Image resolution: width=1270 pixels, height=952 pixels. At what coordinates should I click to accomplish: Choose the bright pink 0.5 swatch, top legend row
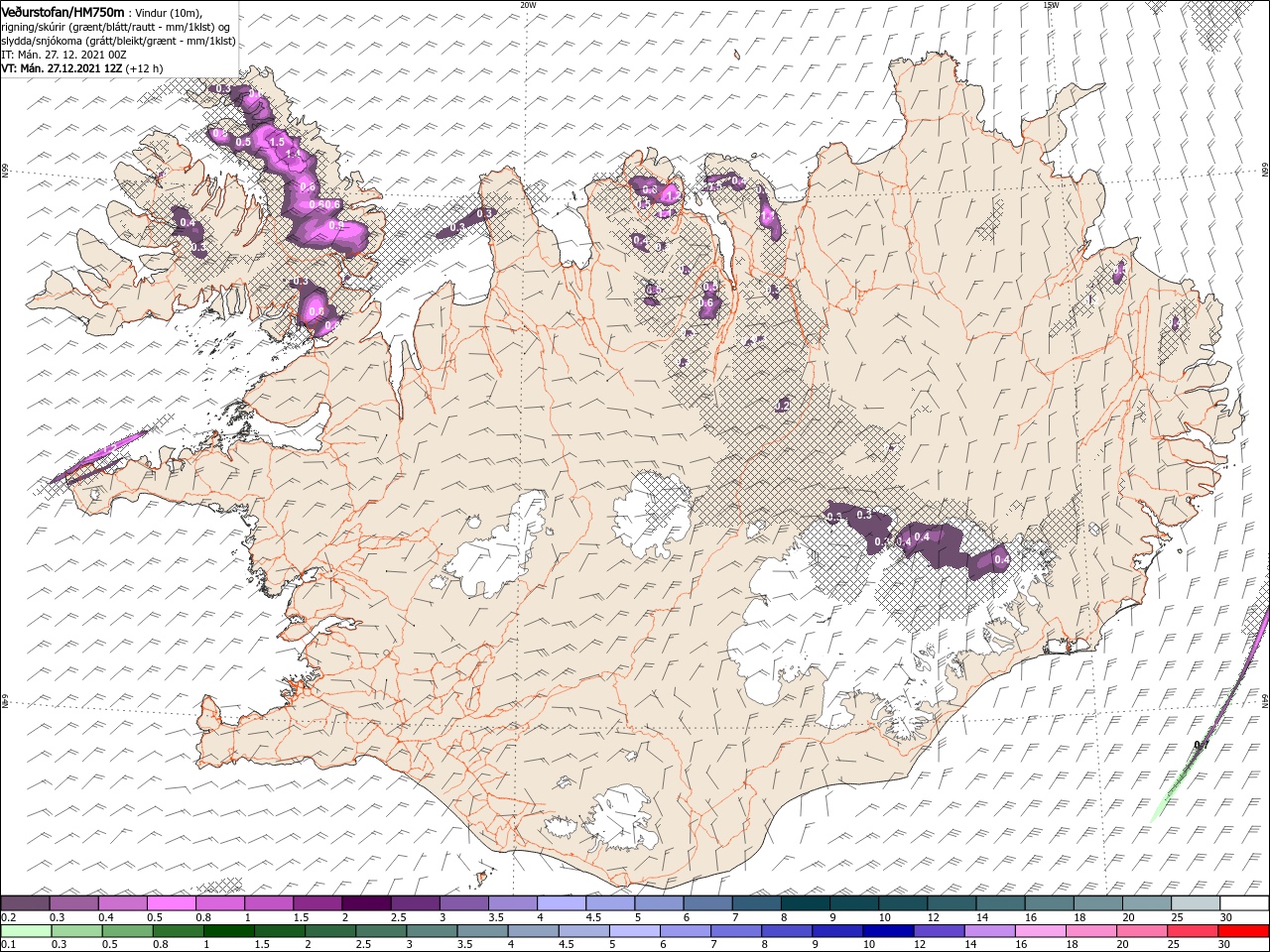pos(172,903)
